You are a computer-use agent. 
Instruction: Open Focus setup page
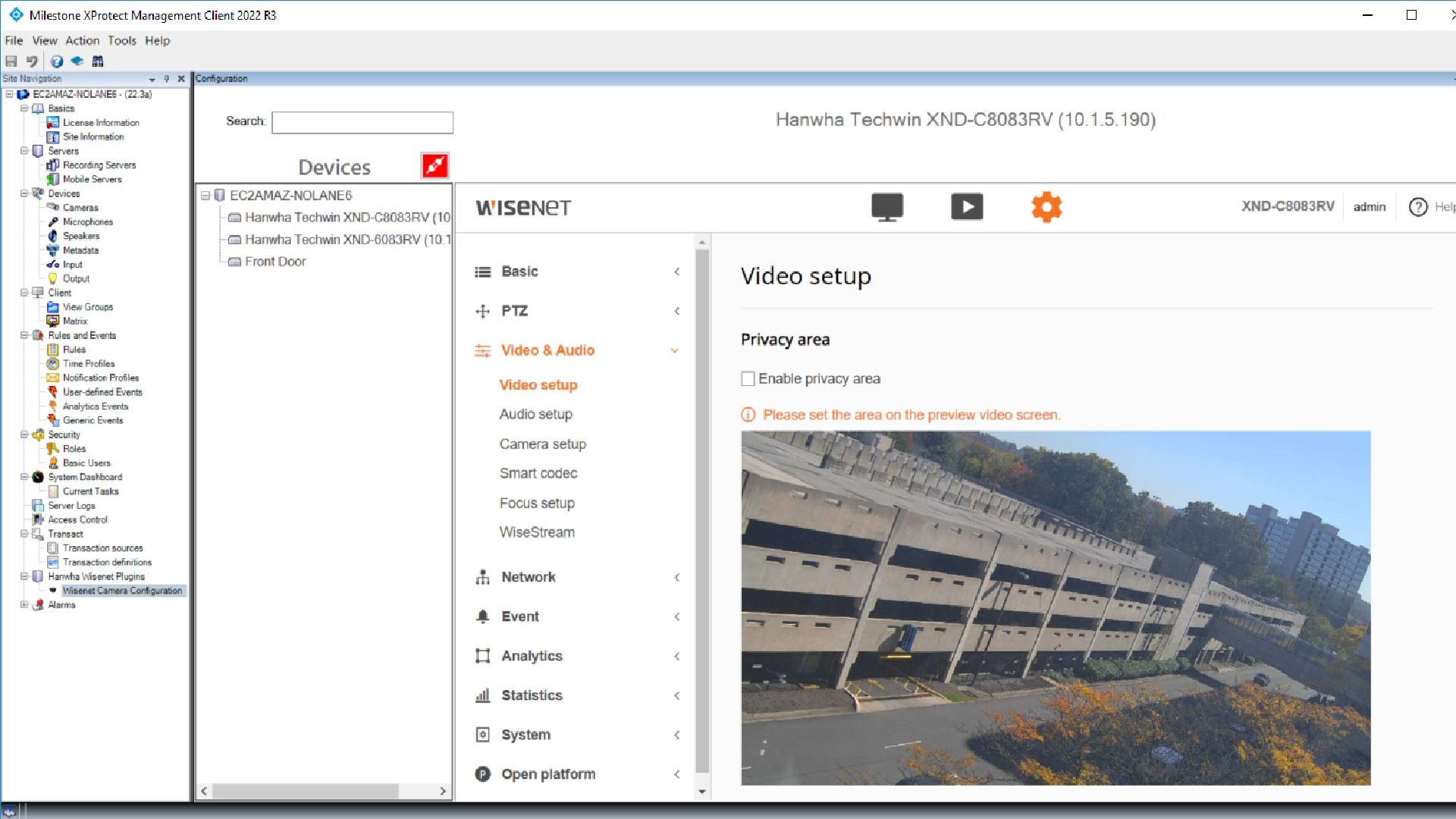click(537, 504)
